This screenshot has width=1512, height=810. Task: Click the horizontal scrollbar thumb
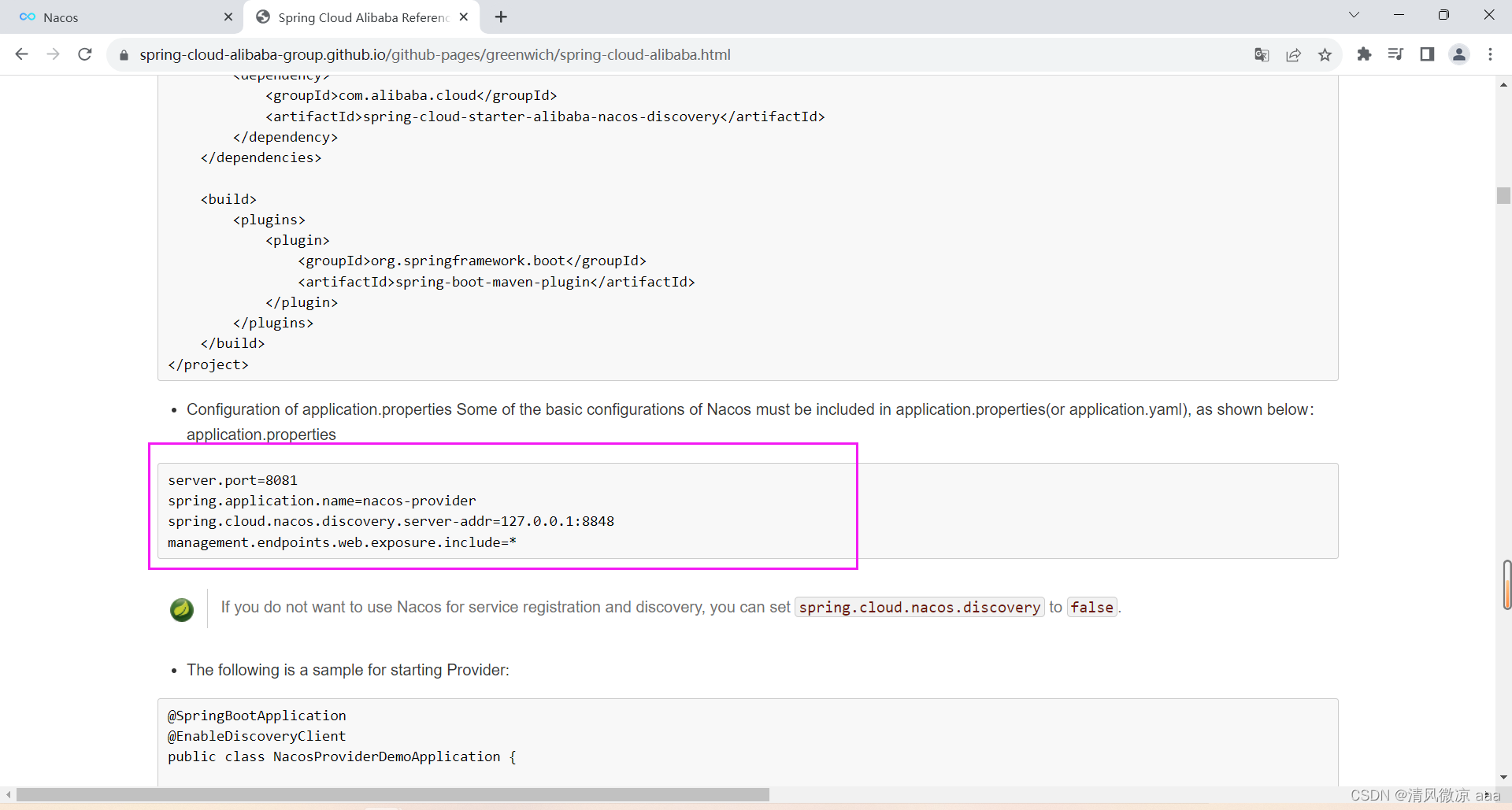(x=392, y=795)
